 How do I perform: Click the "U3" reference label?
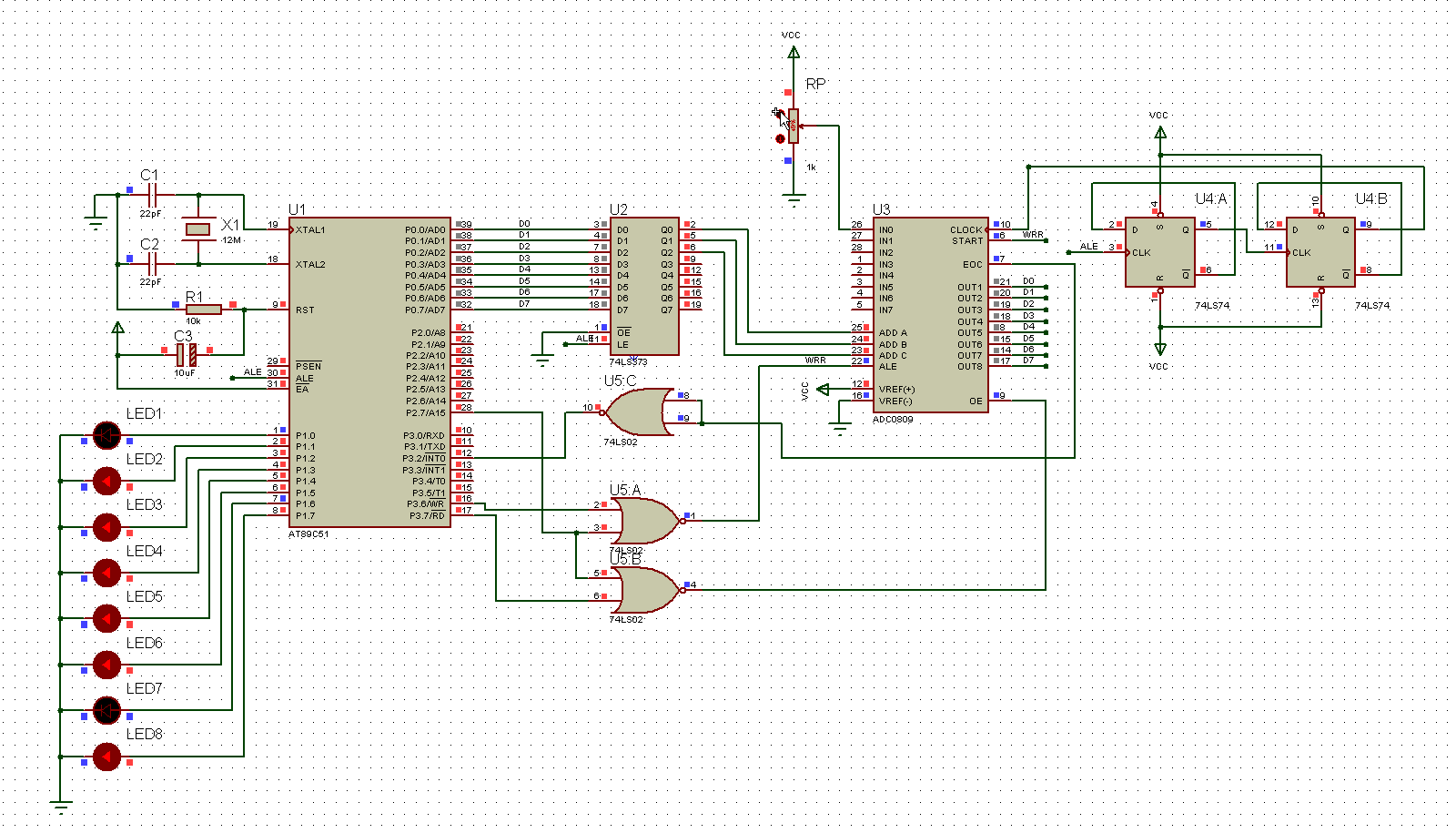[x=881, y=209]
